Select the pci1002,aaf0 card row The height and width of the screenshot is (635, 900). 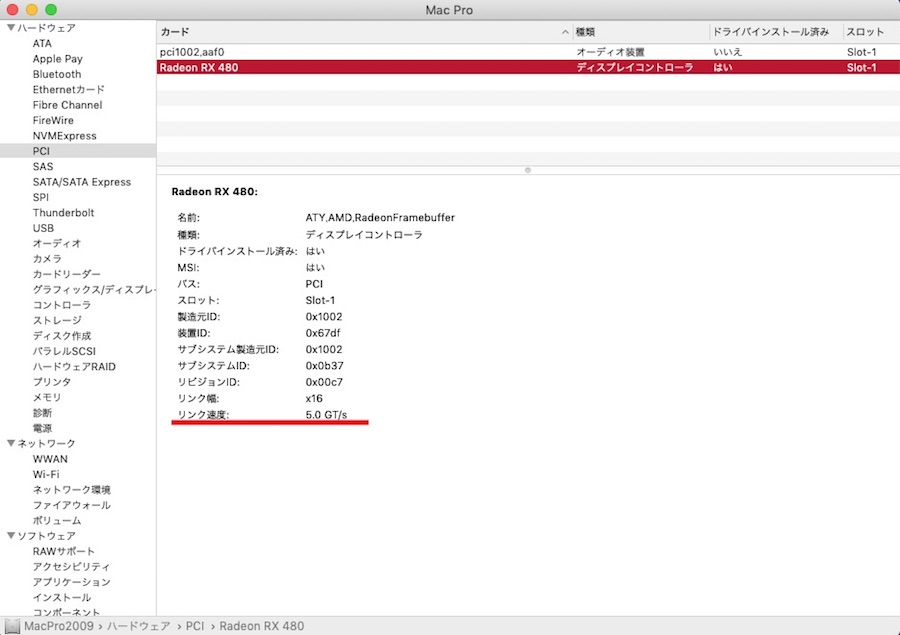click(528, 52)
